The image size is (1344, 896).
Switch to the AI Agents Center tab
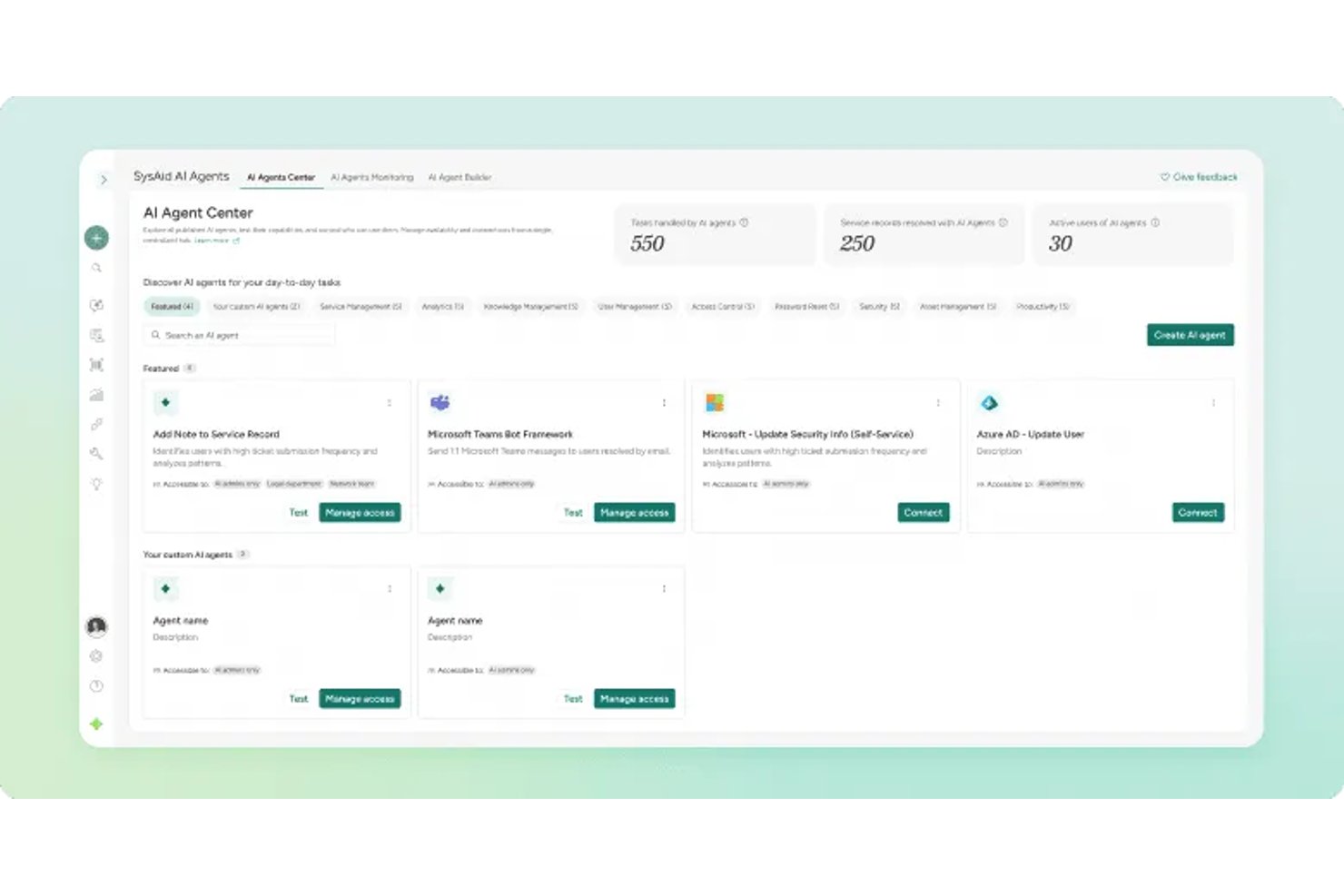(x=282, y=178)
